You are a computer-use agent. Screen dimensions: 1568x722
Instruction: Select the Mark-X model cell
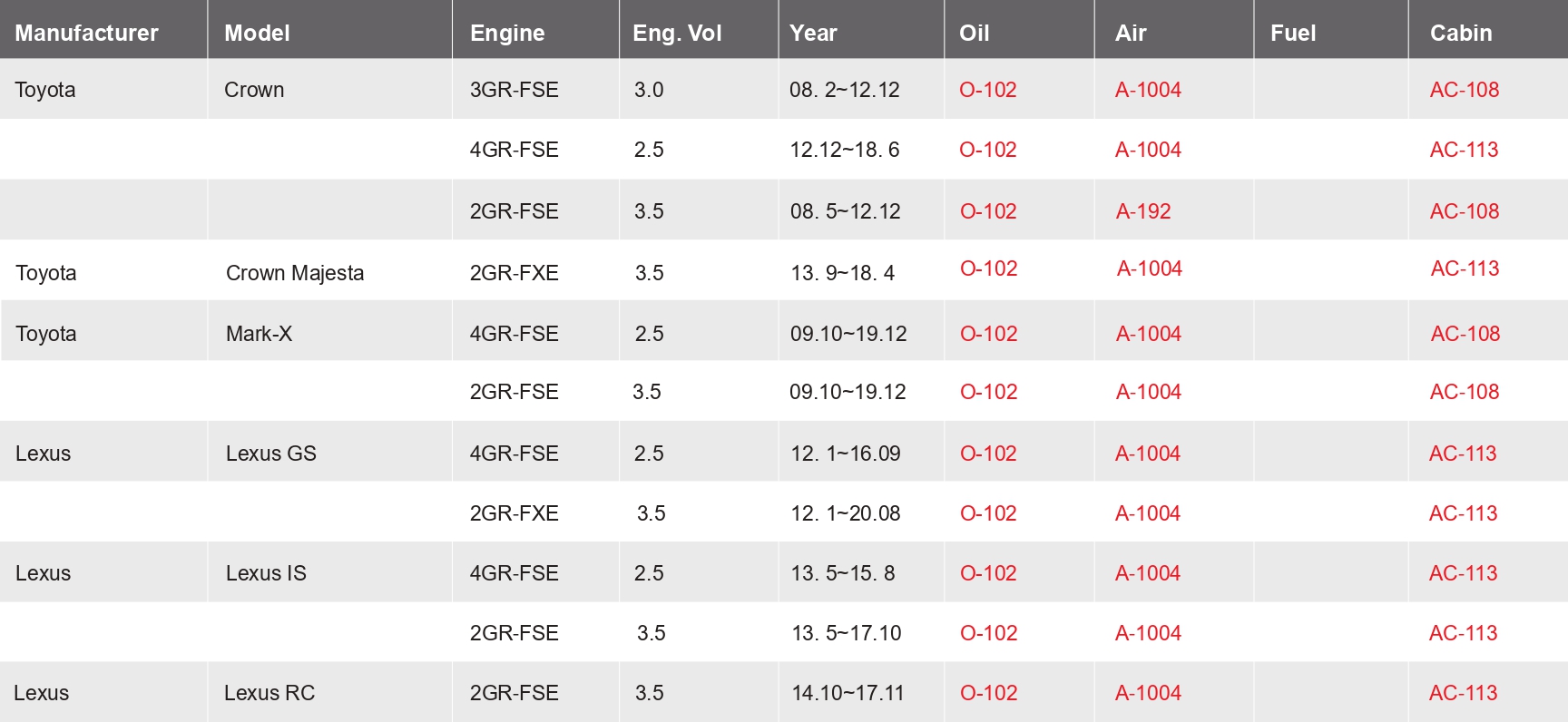tap(259, 334)
